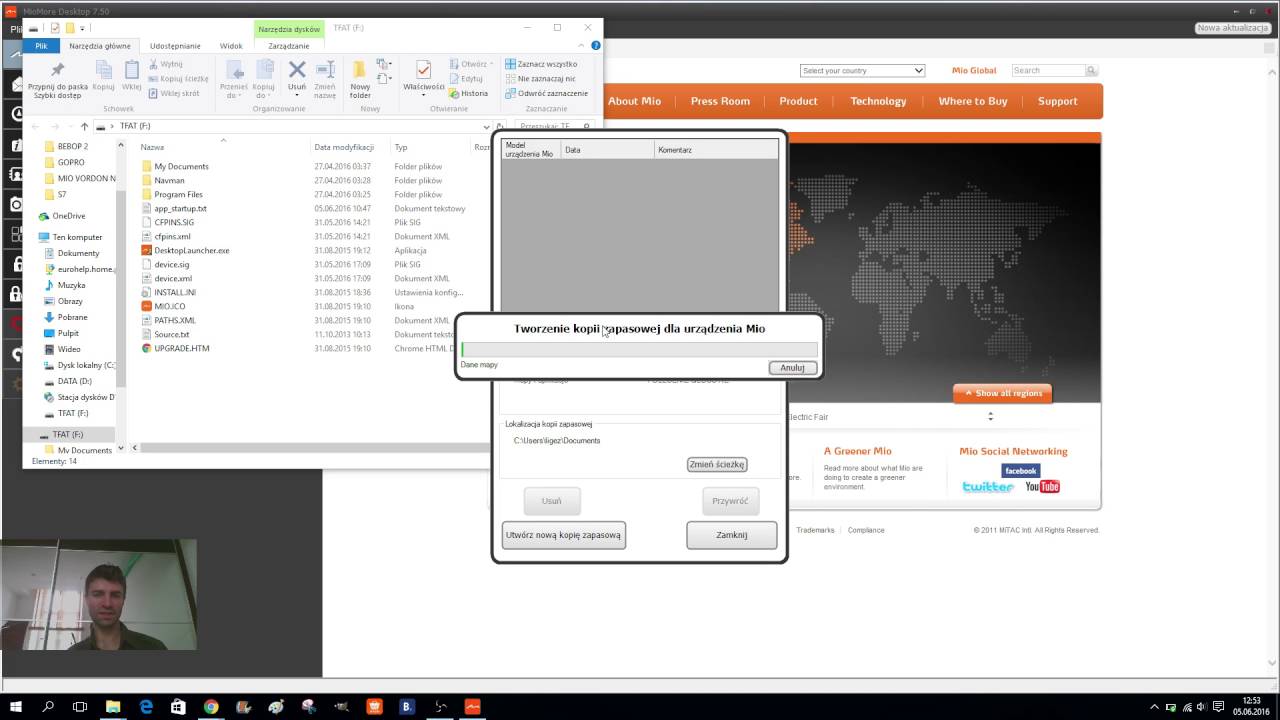Image resolution: width=1280 pixels, height=720 pixels.
Task: Open the Windows Store taskbar icon
Action: coord(178,706)
